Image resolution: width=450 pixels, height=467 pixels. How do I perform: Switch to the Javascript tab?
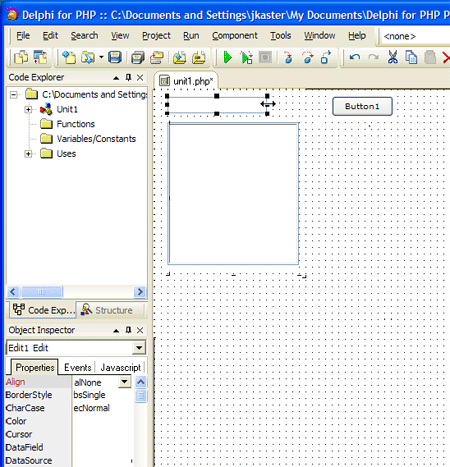coord(121,367)
